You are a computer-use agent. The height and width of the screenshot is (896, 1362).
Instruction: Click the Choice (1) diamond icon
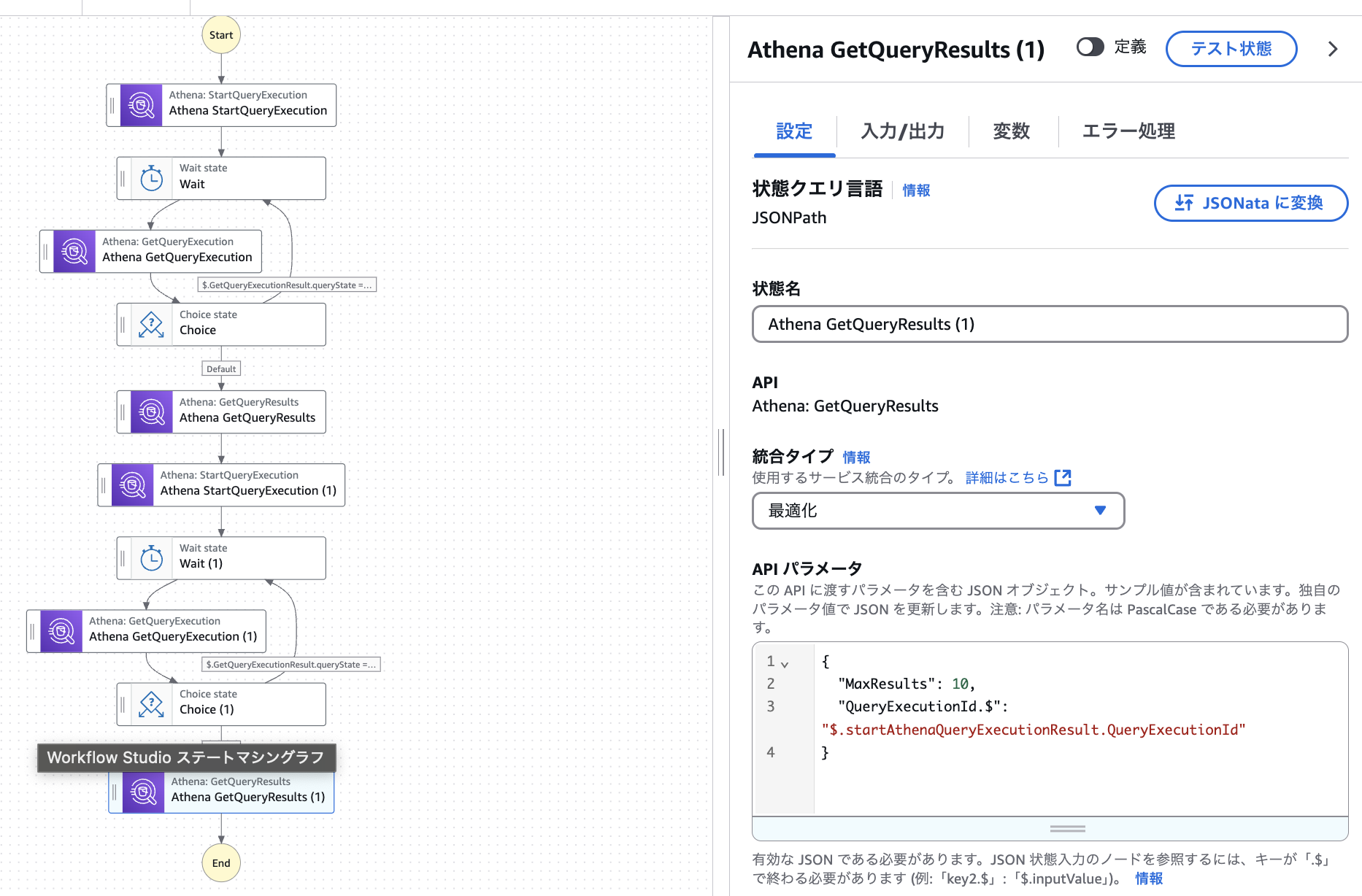152,704
